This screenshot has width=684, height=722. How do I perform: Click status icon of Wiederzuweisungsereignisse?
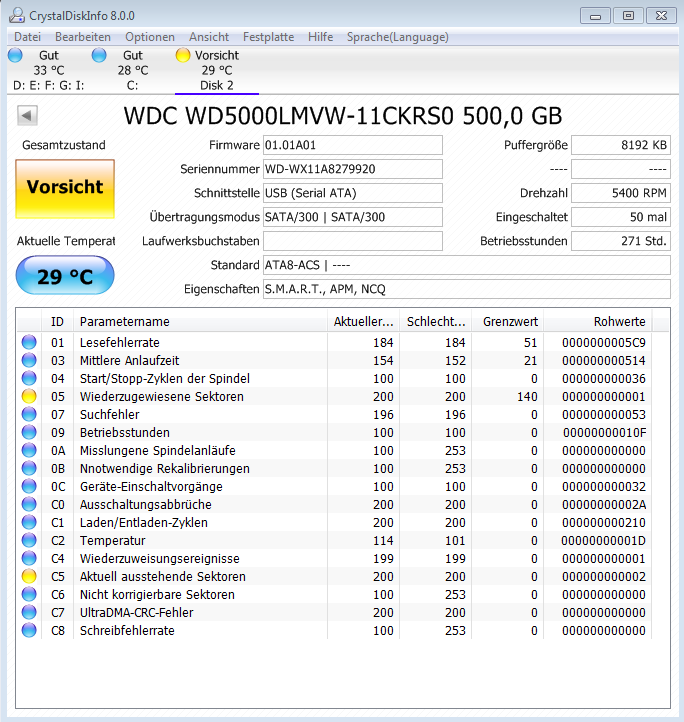point(29,558)
